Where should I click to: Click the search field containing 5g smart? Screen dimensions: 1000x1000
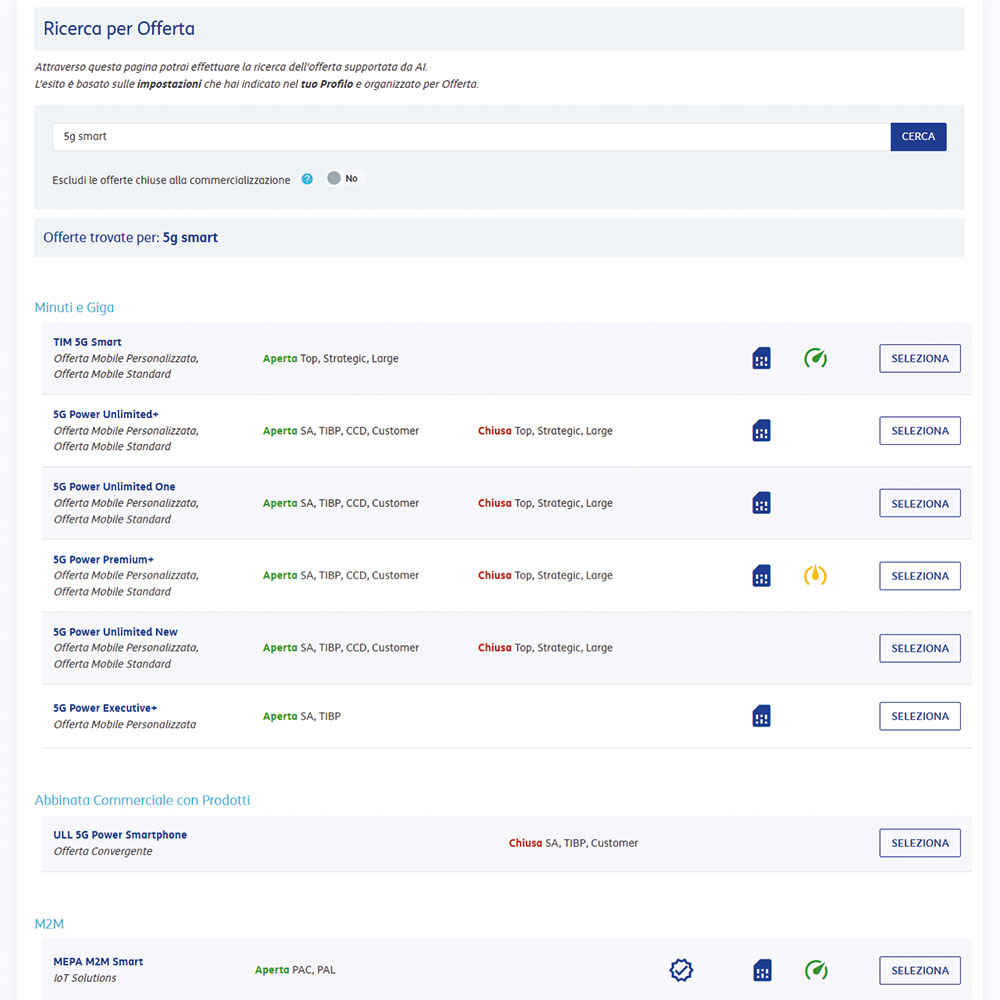pos(470,137)
